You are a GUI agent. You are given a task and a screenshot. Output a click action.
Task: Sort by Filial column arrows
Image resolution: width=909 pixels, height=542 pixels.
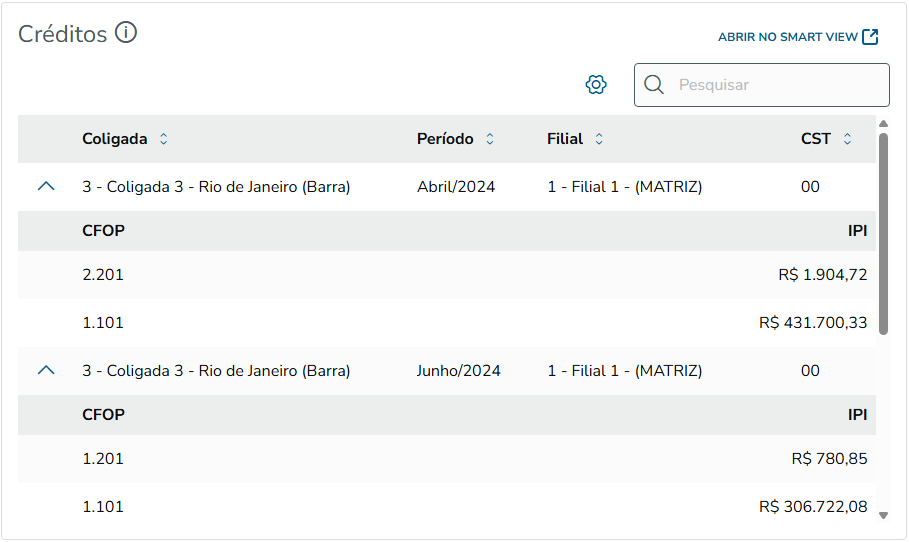(x=599, y=139)
